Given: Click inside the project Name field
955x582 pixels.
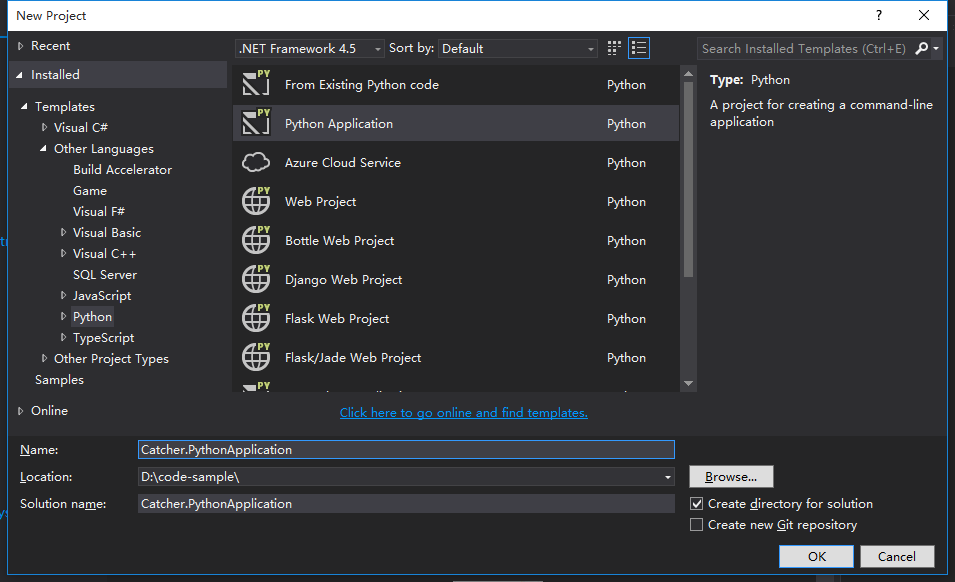Looking at the screenshot, I should coord(400,450).
